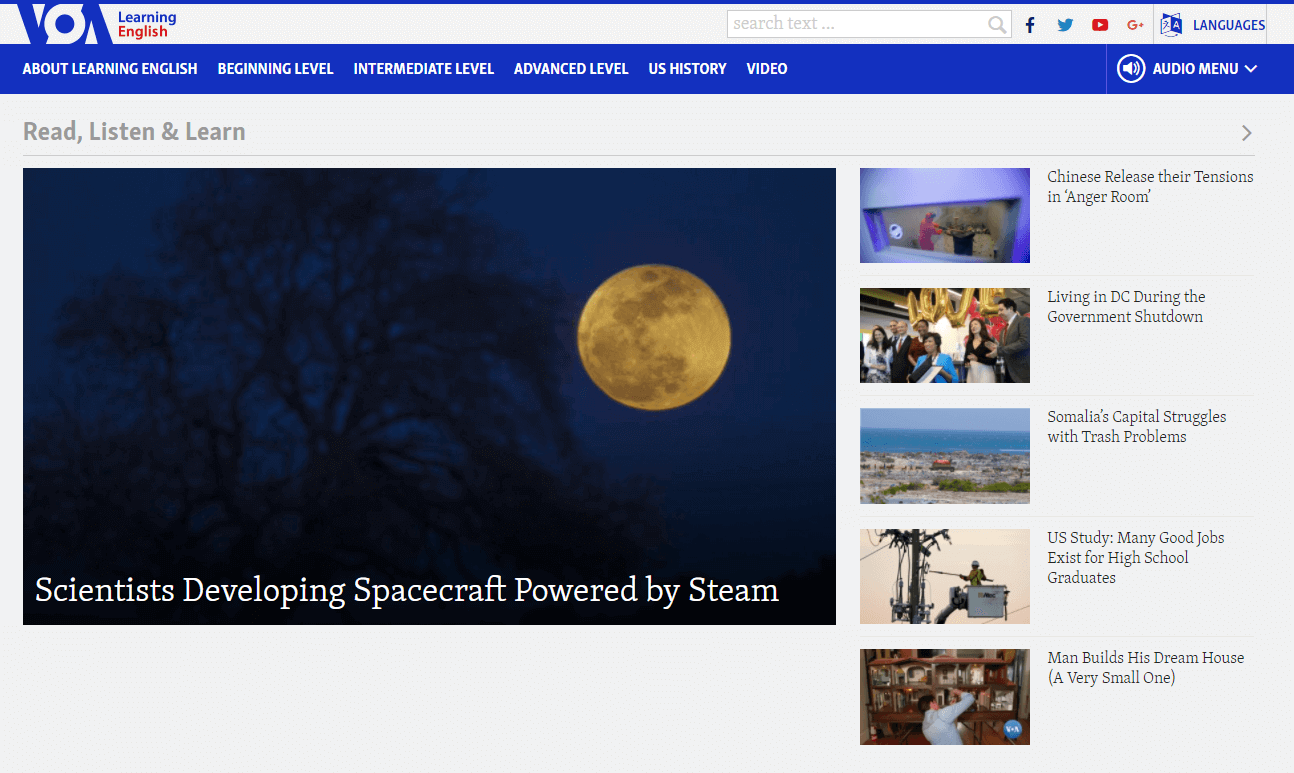
Task: Open the Beginning Level menu
Action: click(275, 69)
